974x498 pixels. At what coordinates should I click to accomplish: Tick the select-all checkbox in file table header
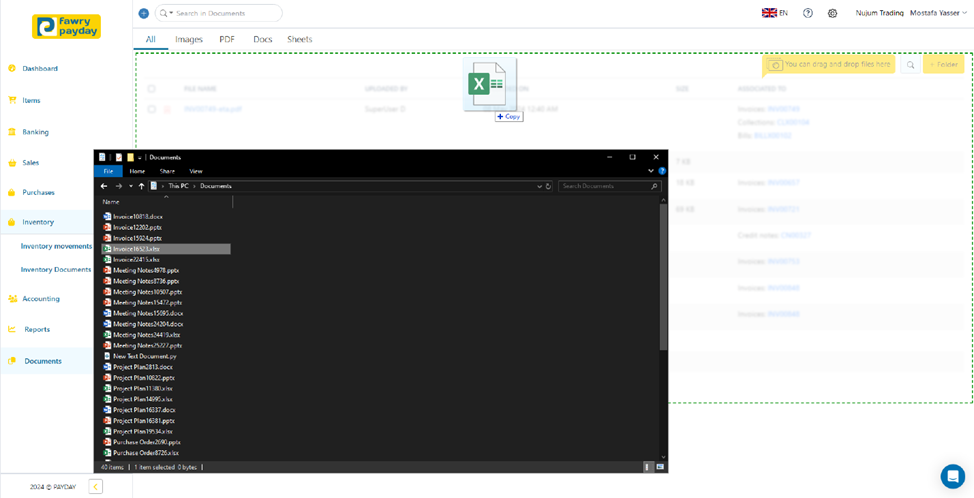(x=152, y=89)
